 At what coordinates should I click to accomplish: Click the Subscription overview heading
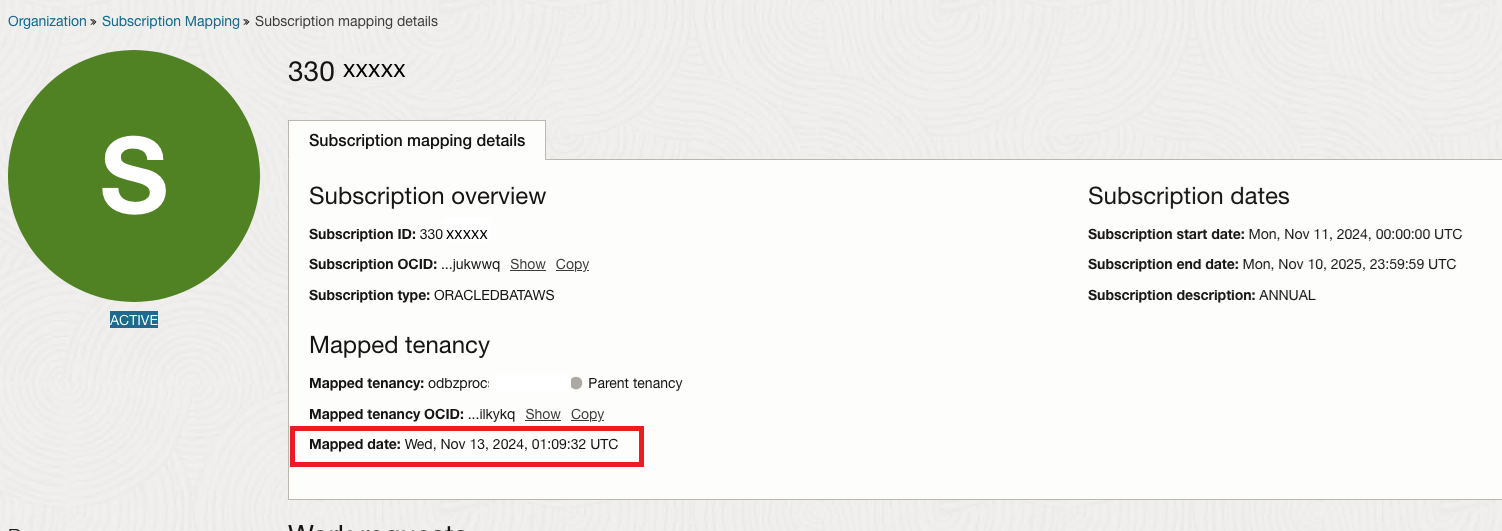pyautogui.click(x=427, y=196)
